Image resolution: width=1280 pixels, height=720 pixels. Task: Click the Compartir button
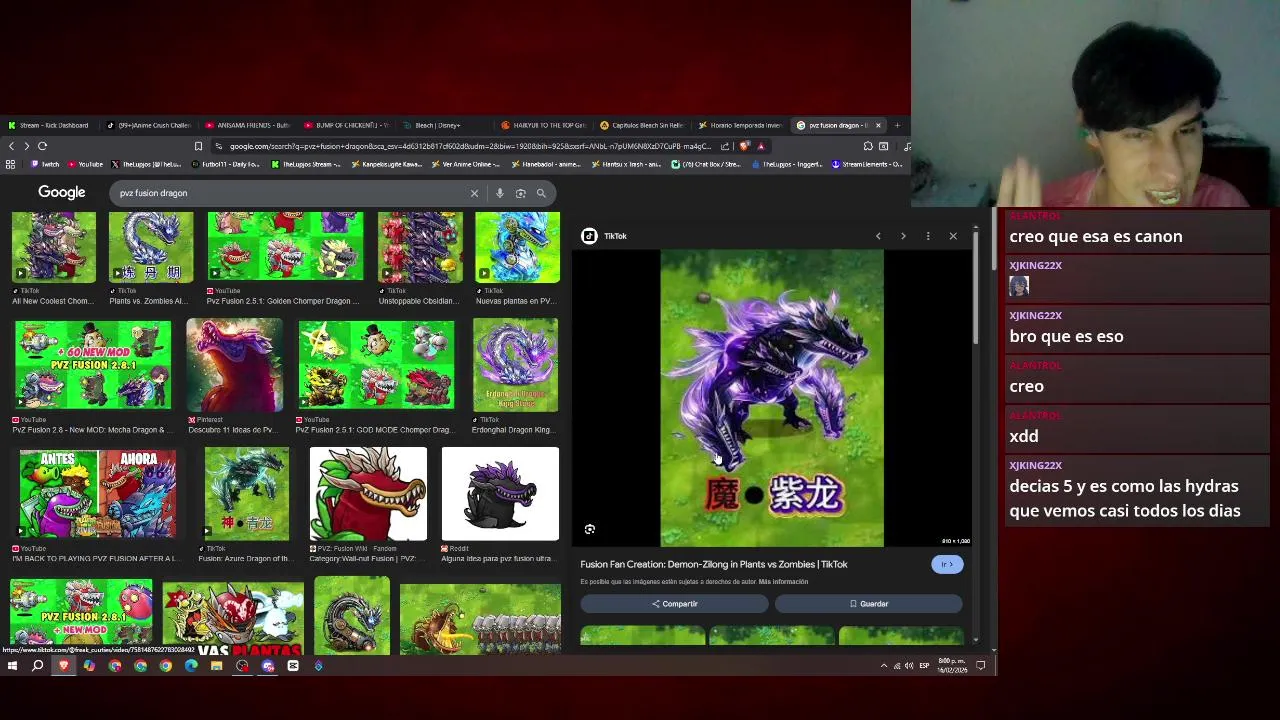coord(674,604)
